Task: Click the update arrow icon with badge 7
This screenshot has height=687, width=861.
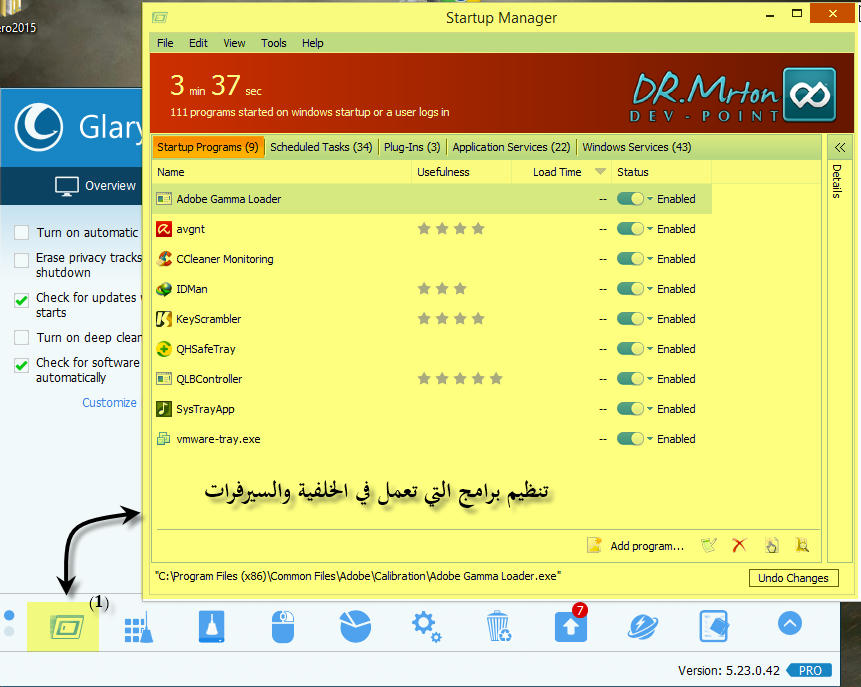Action: 570,627
